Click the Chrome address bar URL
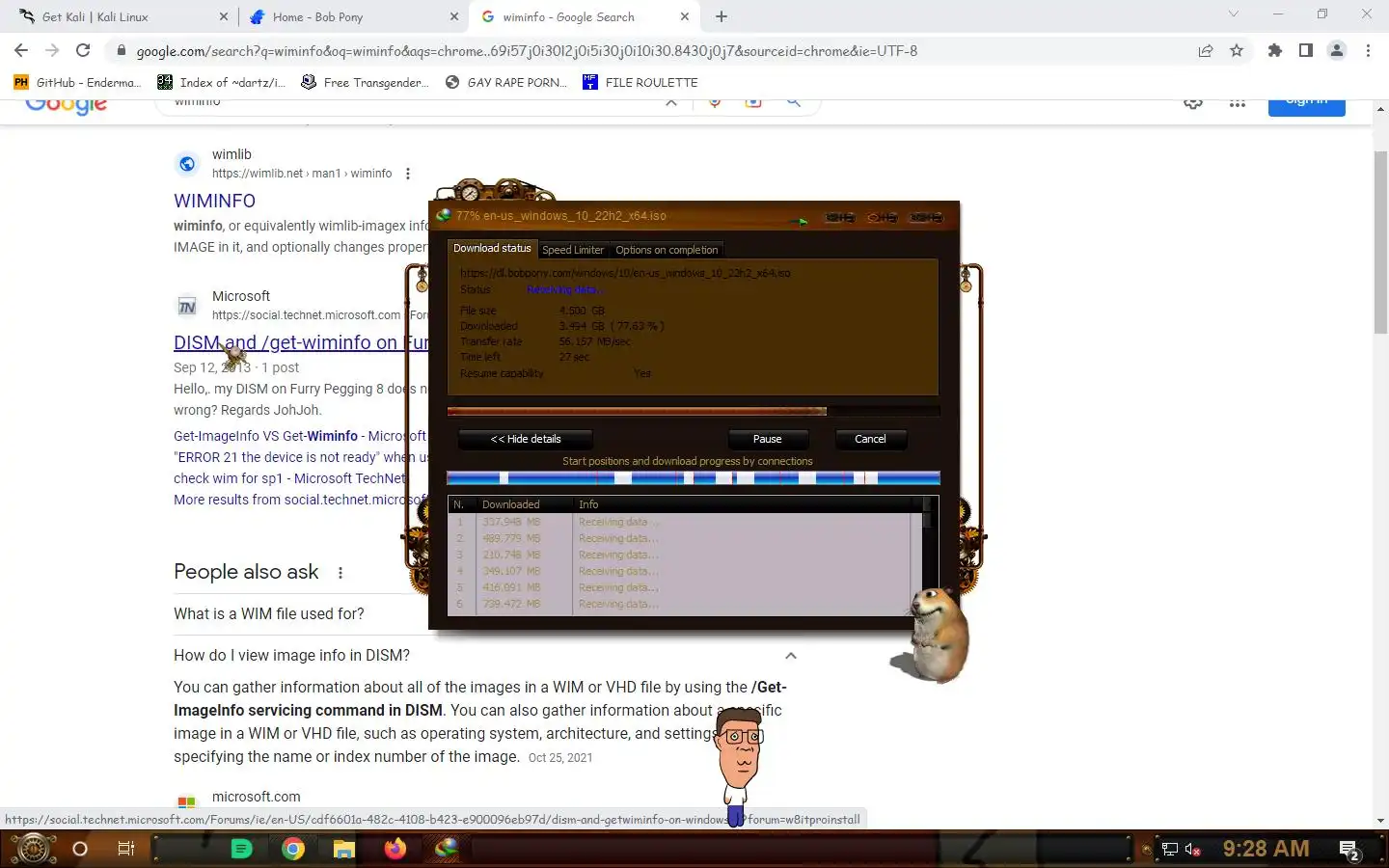The height and width of the screenshot is (868, 1389). coord(527,50)
